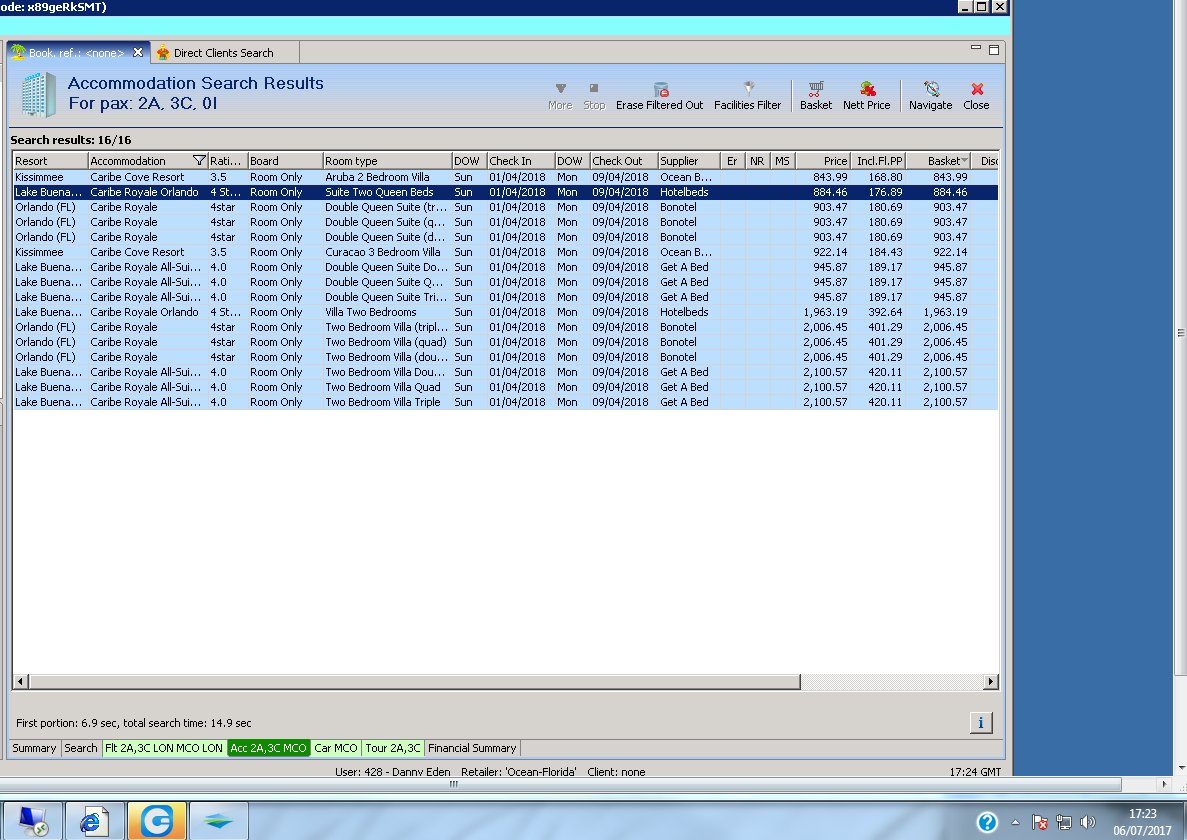Screen dimensions: 1187x840
Task: Click price 1,963.19 in Price column
Action: [825, 312]
